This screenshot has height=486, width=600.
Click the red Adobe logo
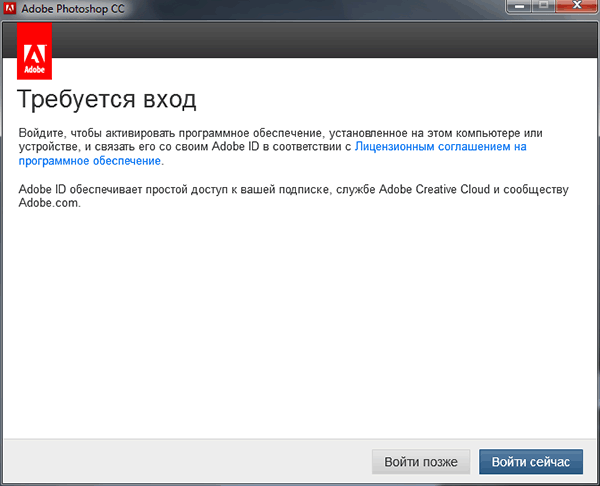pos(34,51)
